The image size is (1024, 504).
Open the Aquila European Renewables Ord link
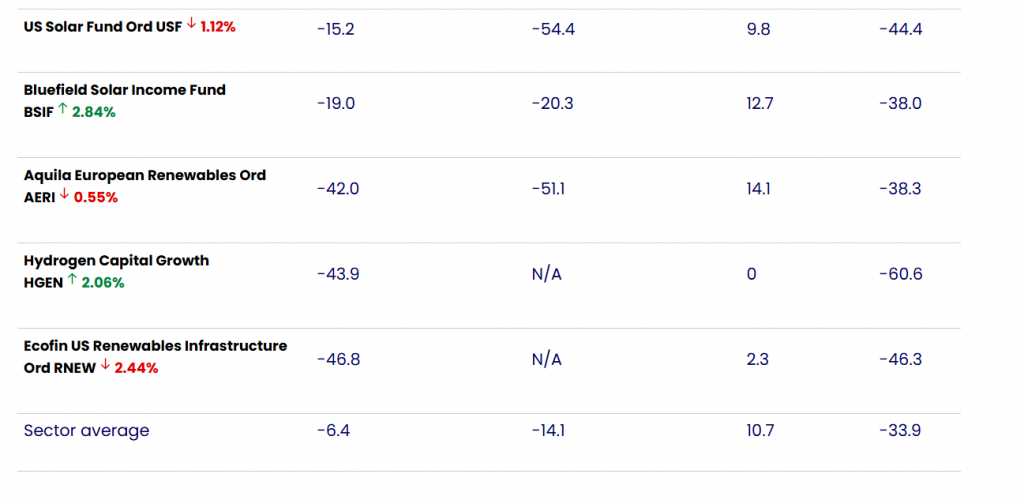pyautogui.click(x=145, y=175)
